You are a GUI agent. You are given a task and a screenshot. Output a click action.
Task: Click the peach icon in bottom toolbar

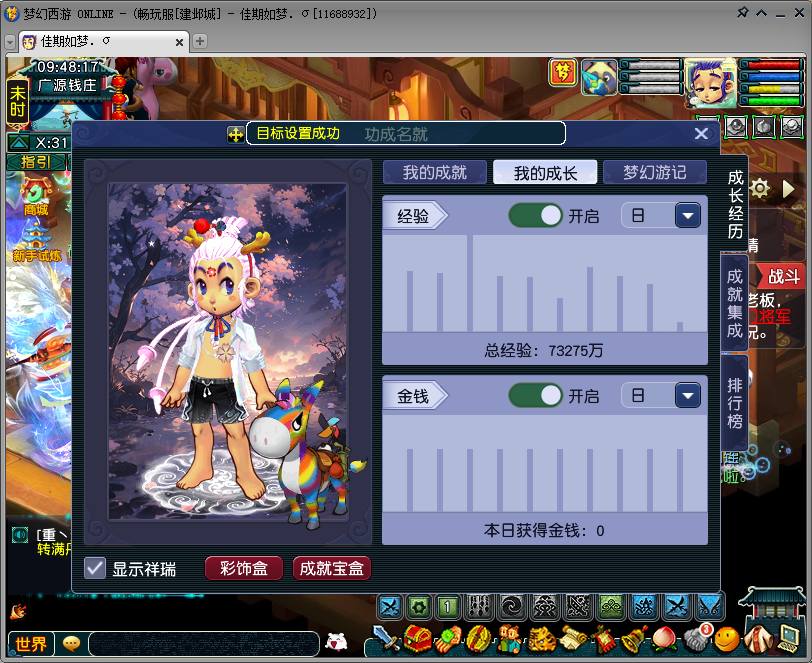pyautogui.click(x=664, y=638)
